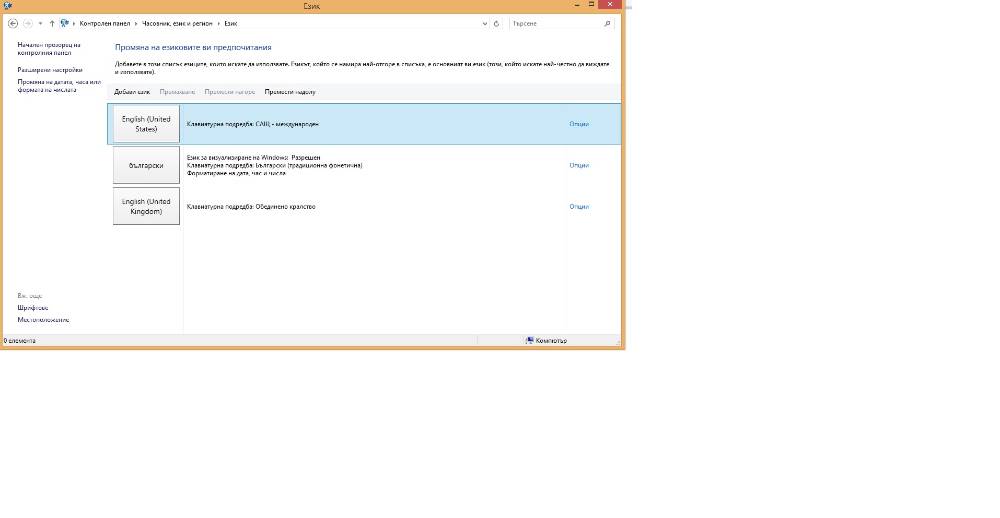Select the English (United Kingdom) tile
The height and width of the screenshot is (518, 1000).
[x=146, y=206]
